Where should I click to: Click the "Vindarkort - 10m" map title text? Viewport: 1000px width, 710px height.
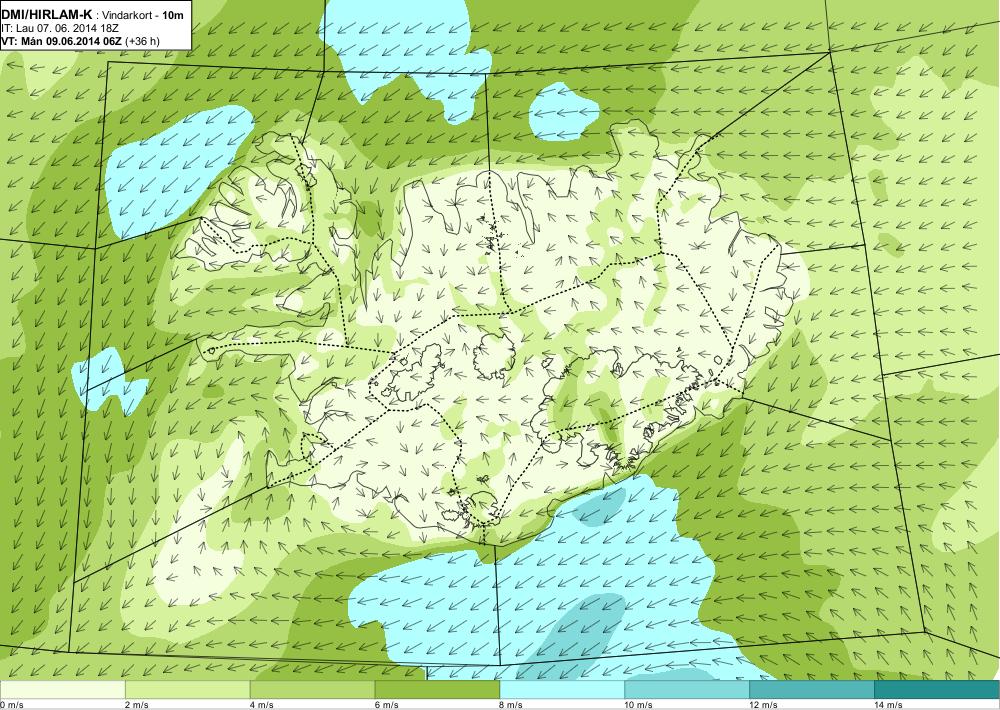[143, 16]
